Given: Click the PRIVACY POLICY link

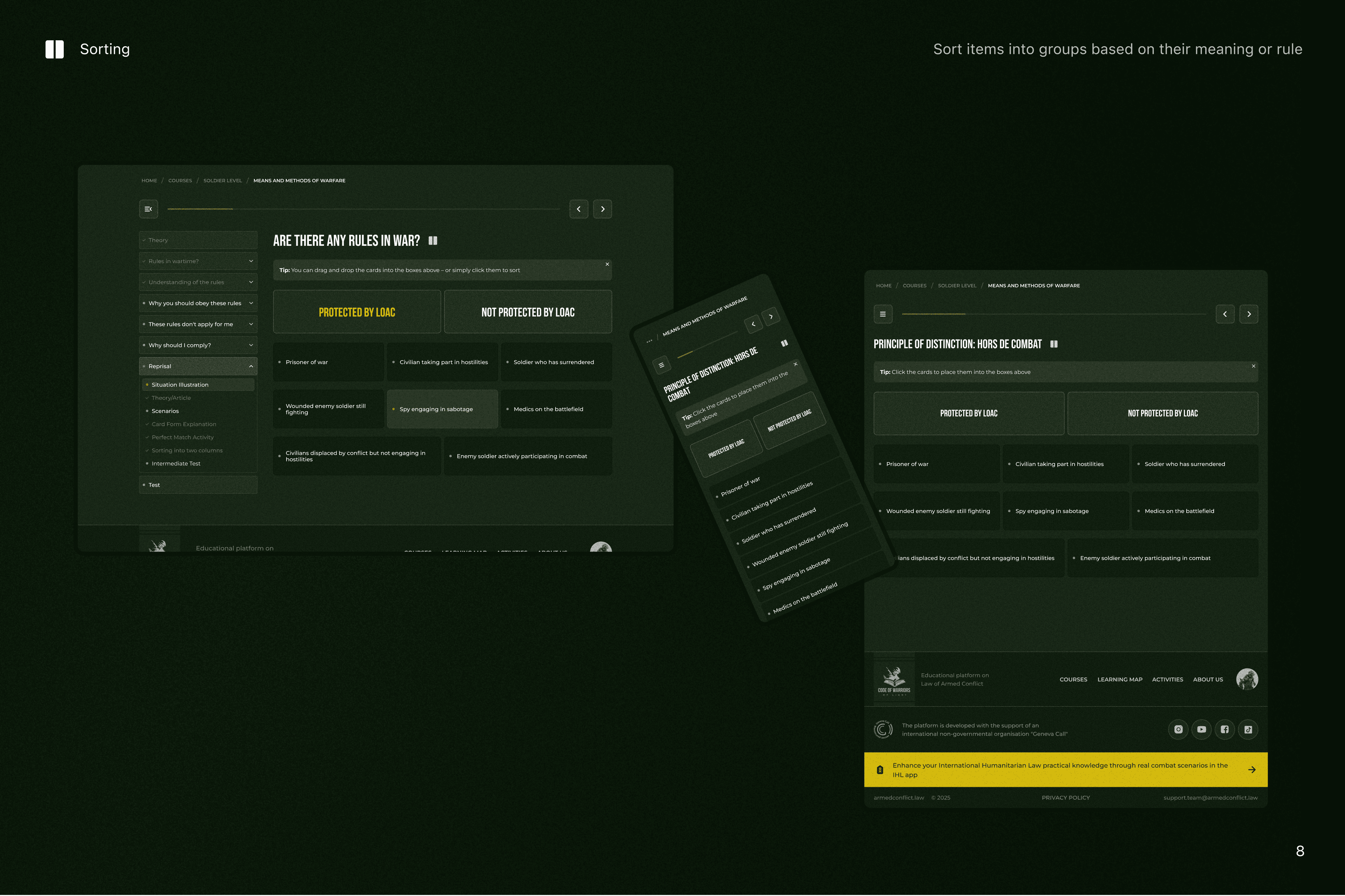Looking at the screenshot, I should point(1065,798).
